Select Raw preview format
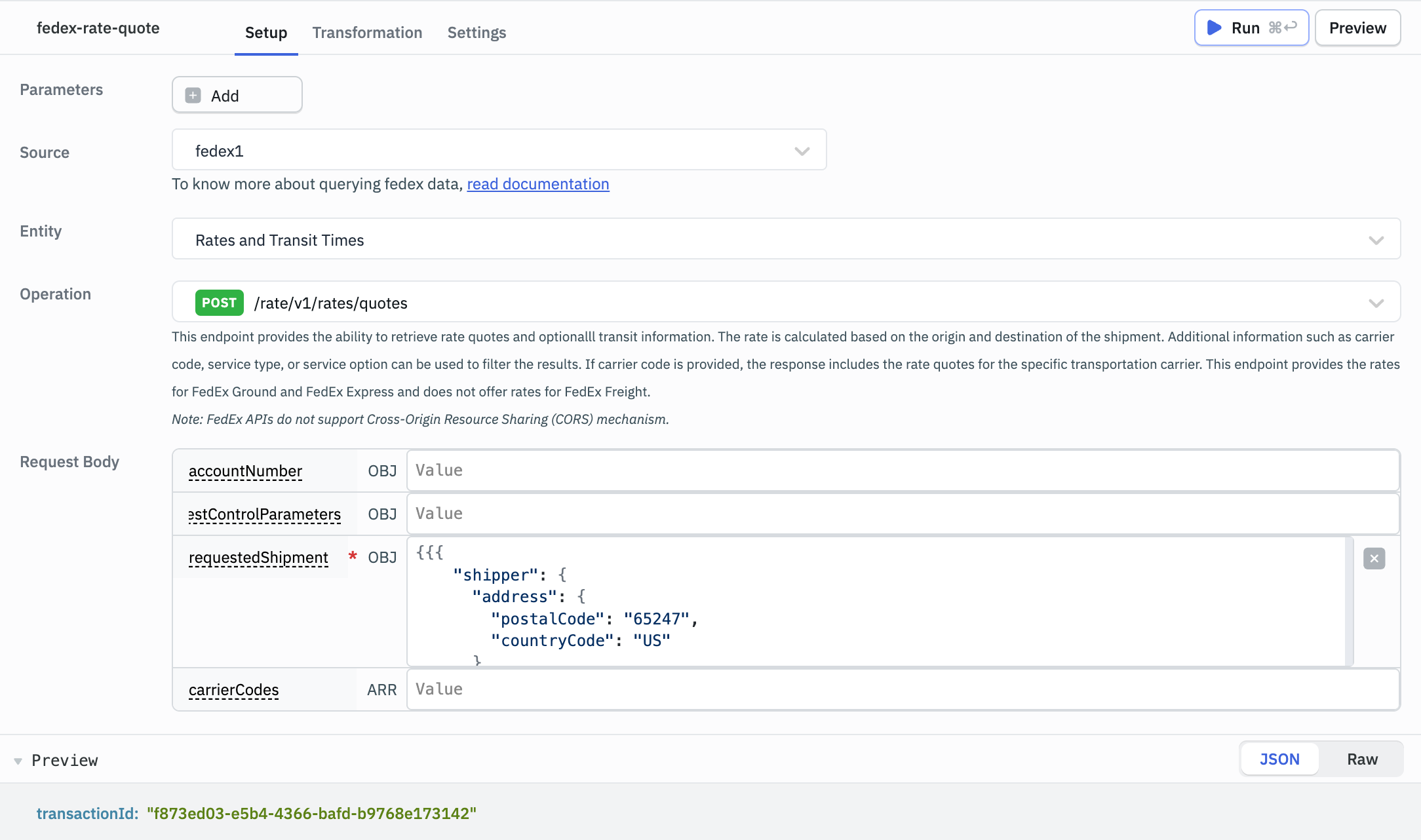This screenshot has width=1421, height=840. (x=1362, y=759)
